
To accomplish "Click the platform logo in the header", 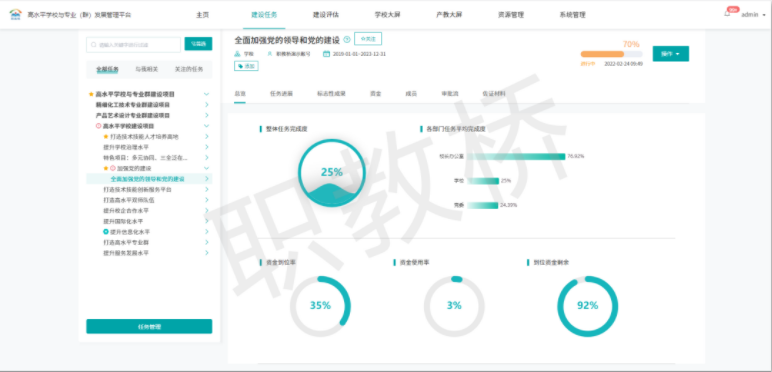I will pos(15,14).
